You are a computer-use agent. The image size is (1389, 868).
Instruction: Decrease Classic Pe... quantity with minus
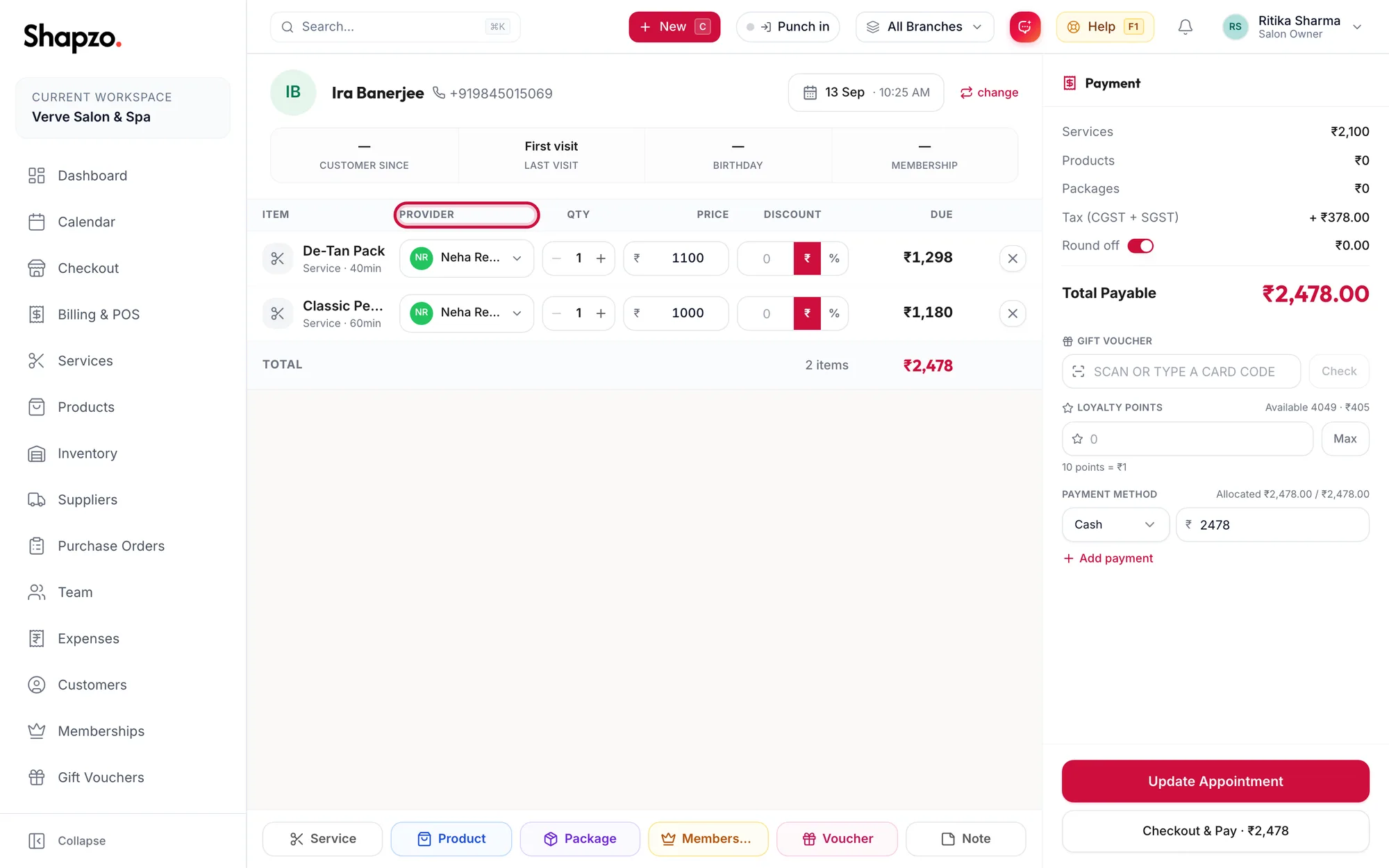point(556,313)
